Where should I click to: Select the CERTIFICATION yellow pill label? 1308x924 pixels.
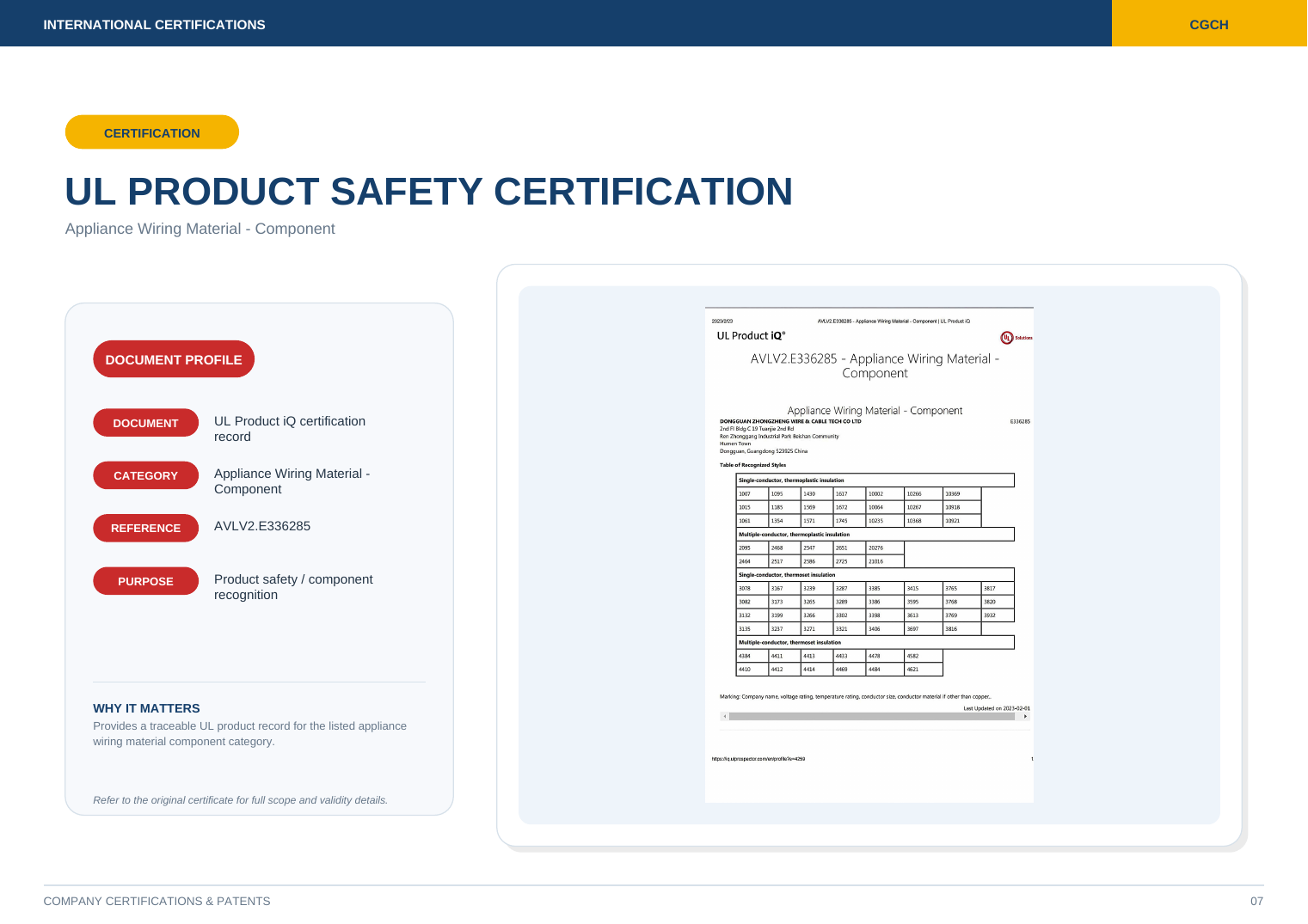click(x=152, y=132)
